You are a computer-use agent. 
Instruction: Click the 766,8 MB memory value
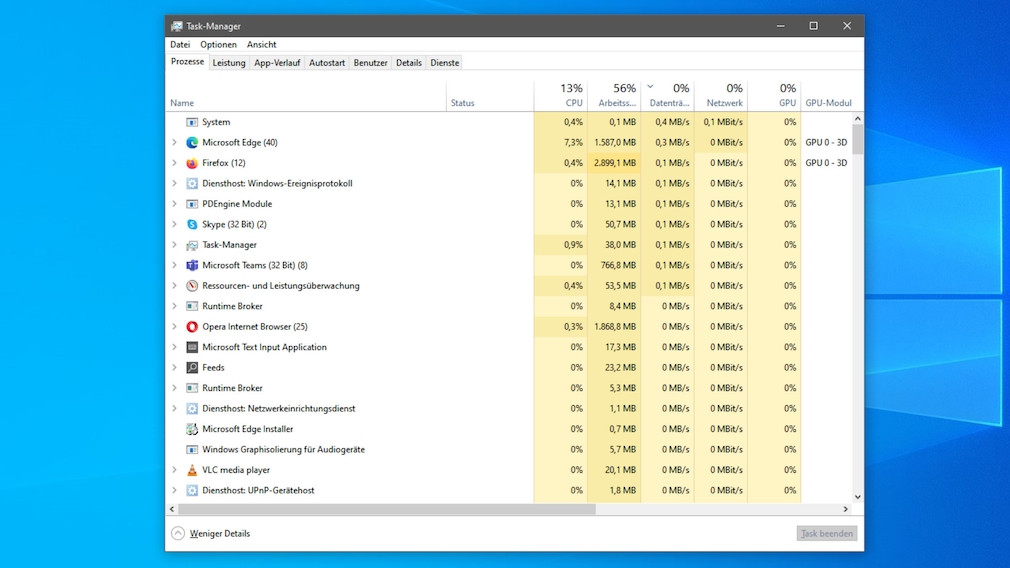[618, 265]
